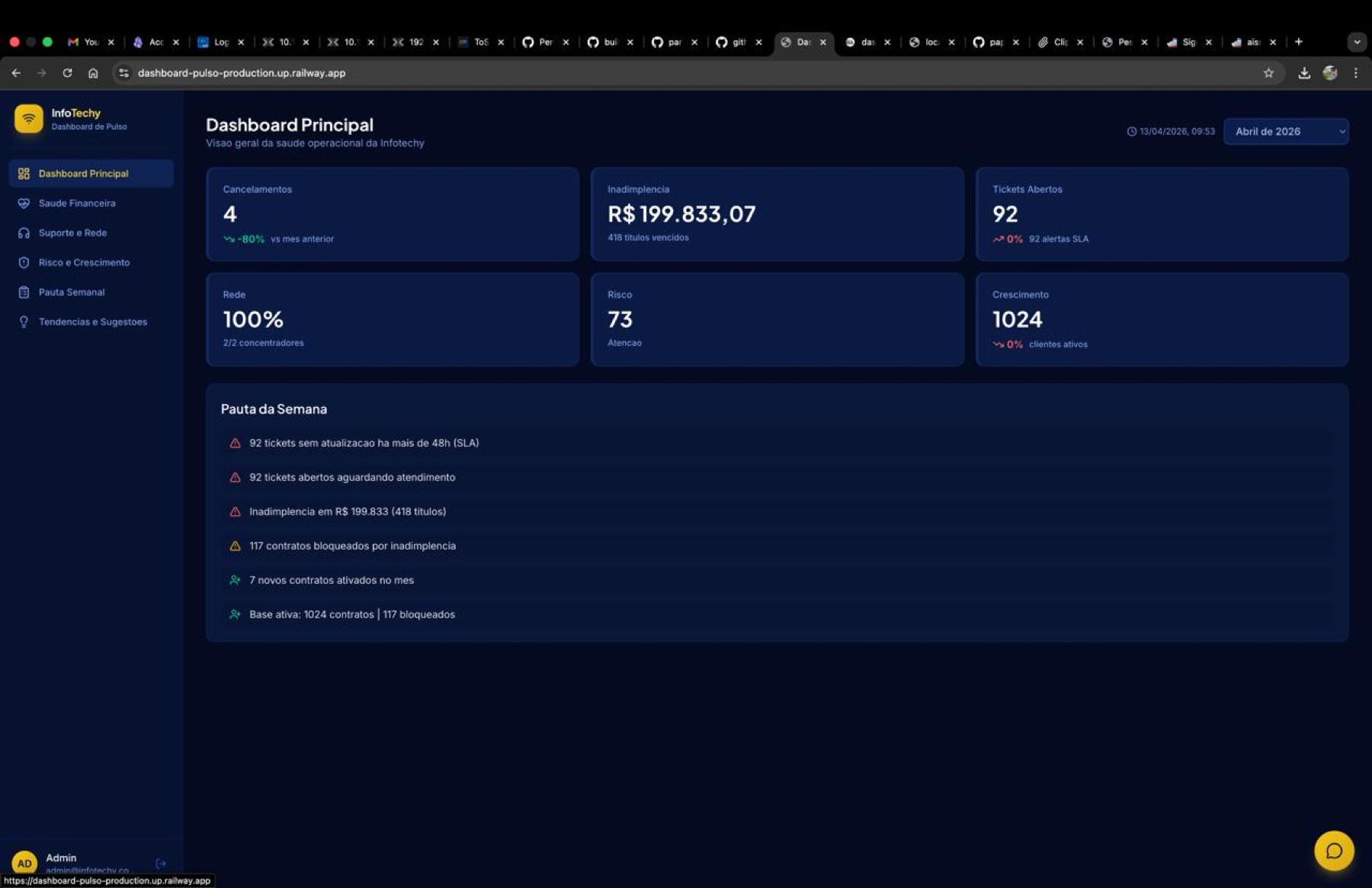
Task: Click the clock icon next to timestamp
Action: (x=1132, y=131)
